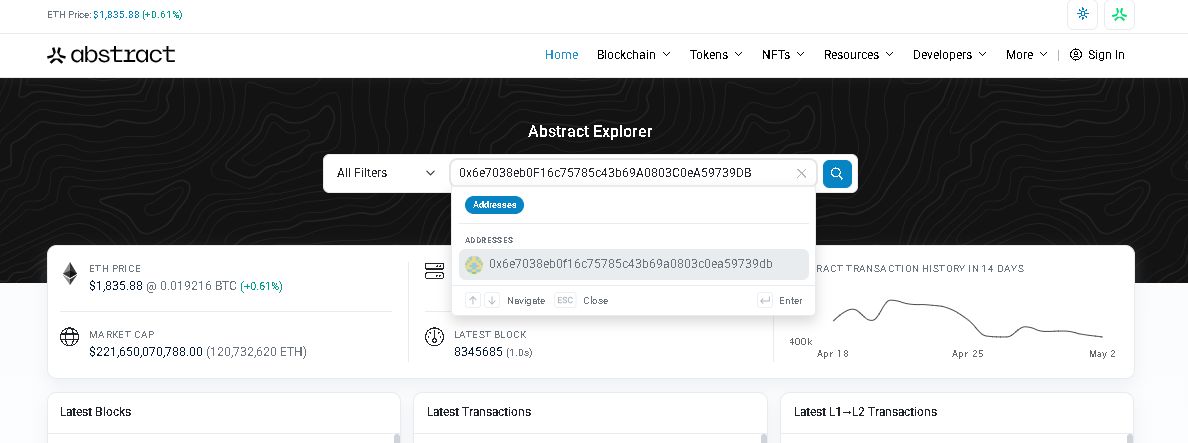Open the Resources menu
This screenshot has height=443, width=1188.
pyautogui.click(x=858, y=55)
